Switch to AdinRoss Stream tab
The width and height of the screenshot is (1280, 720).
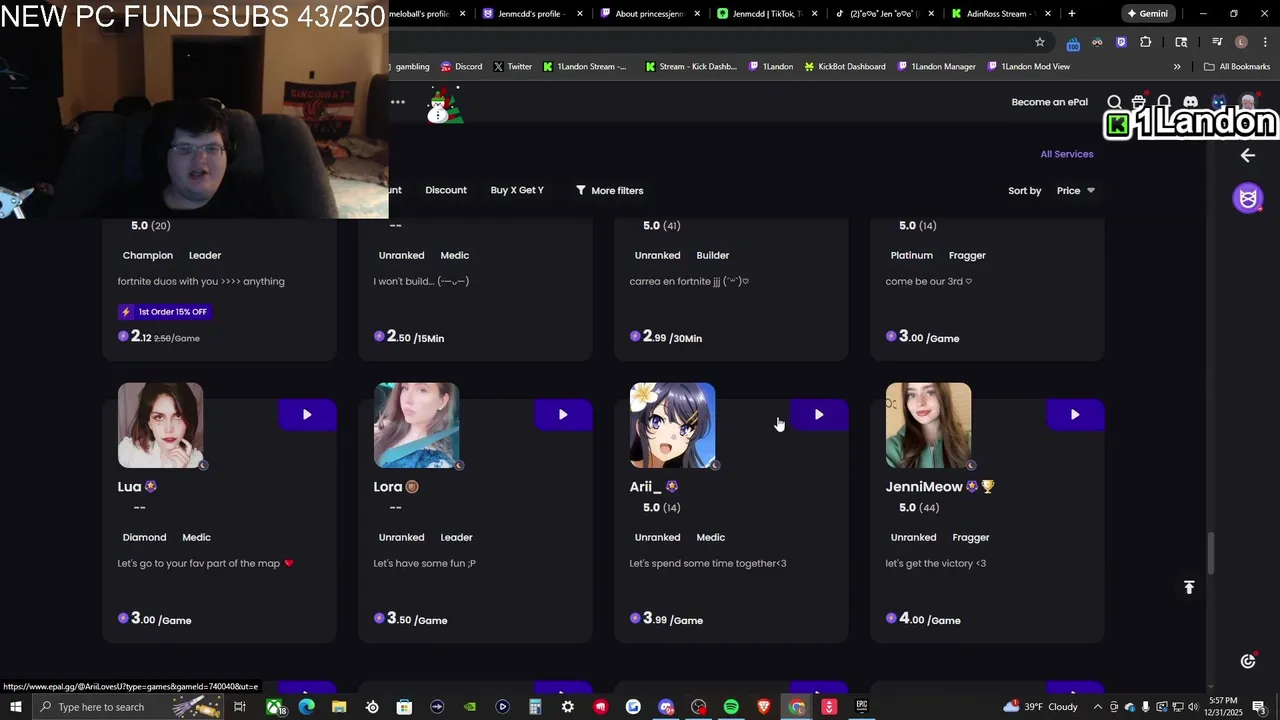[1000, 14]
